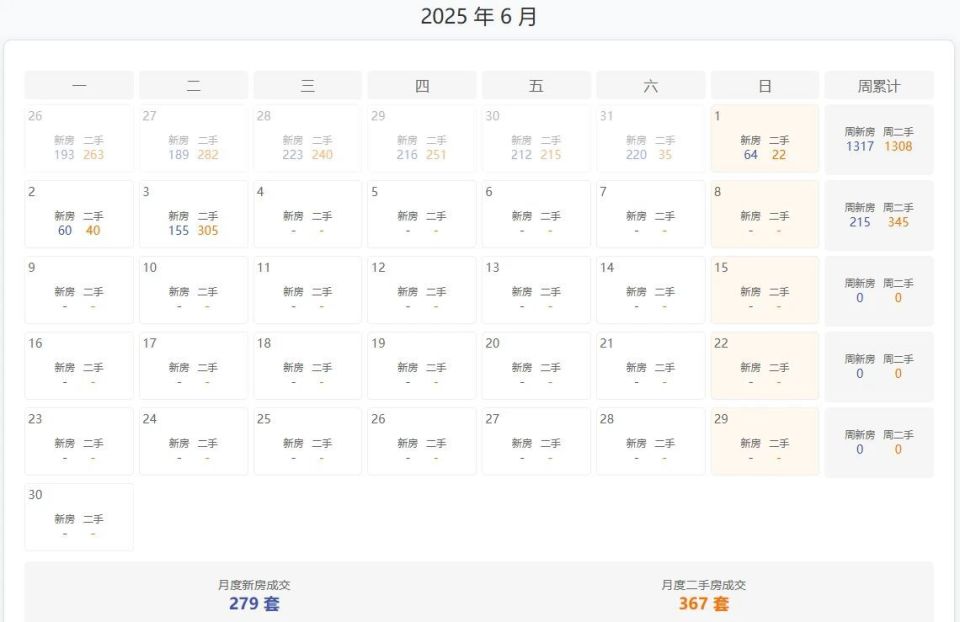Click the 一 Monday column header
This screenshot has height=622, width=960.
(79, 86)
